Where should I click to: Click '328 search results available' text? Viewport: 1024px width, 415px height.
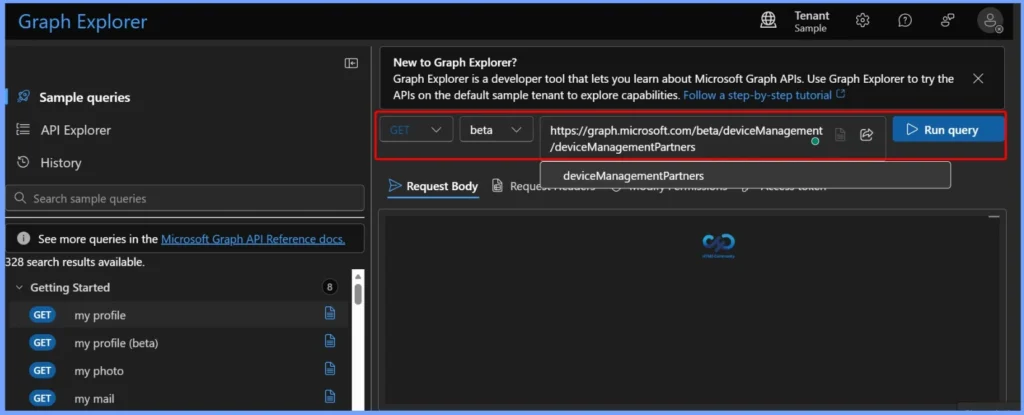(x=74, y=262)
